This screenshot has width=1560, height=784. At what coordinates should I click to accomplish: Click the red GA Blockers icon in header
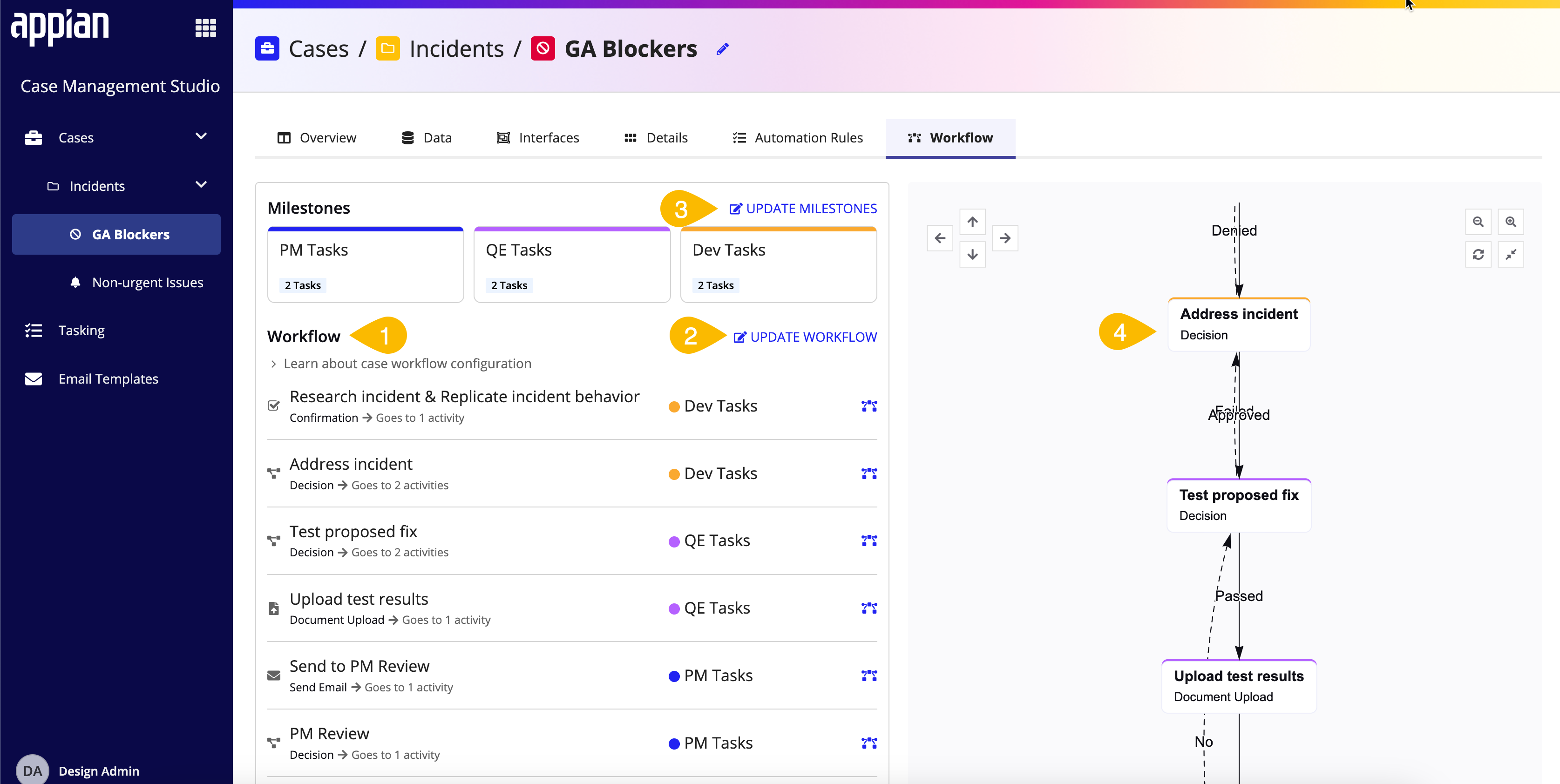pos(543,48)
